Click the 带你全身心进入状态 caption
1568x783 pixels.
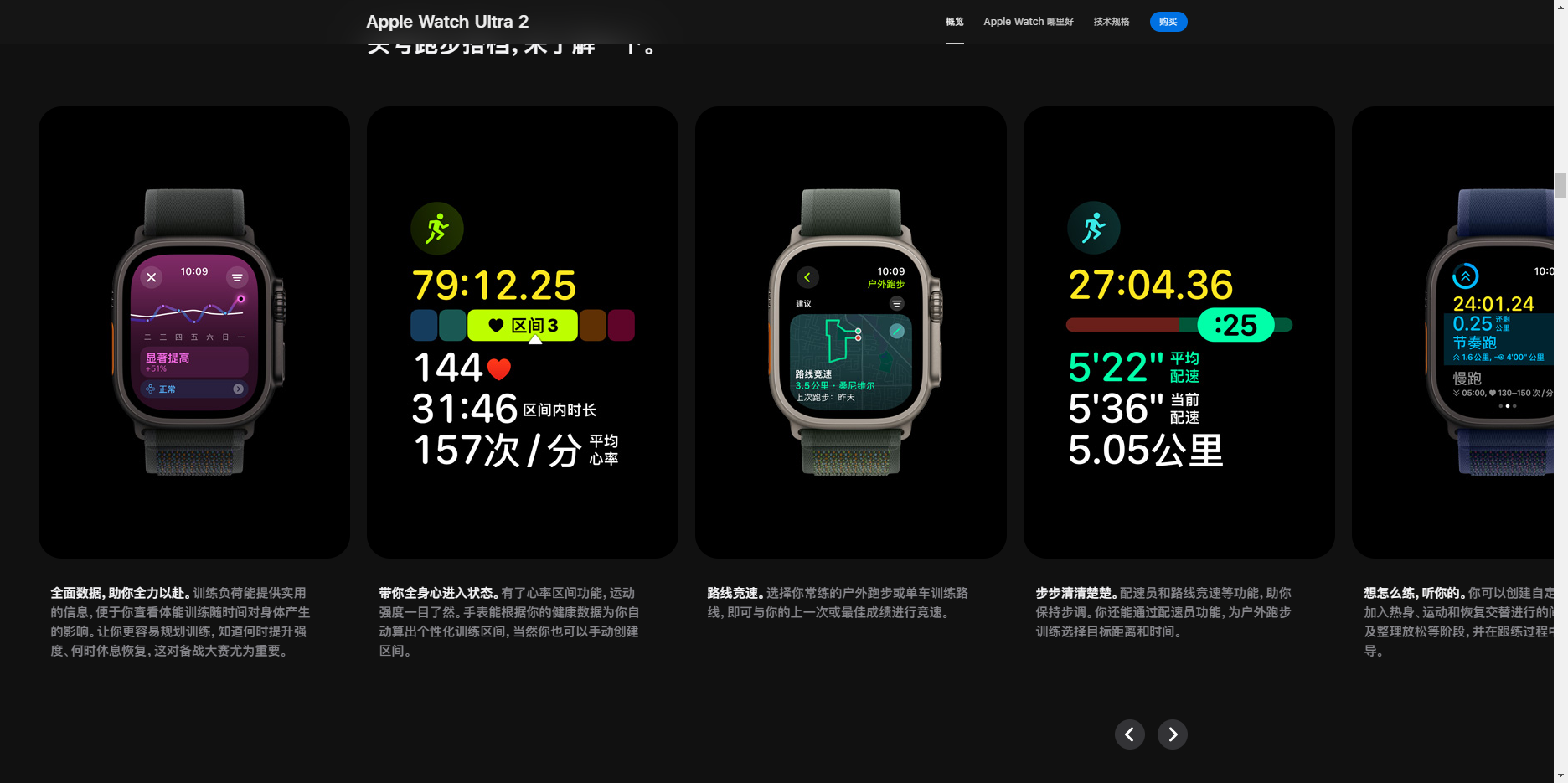(x=440, y=593)
